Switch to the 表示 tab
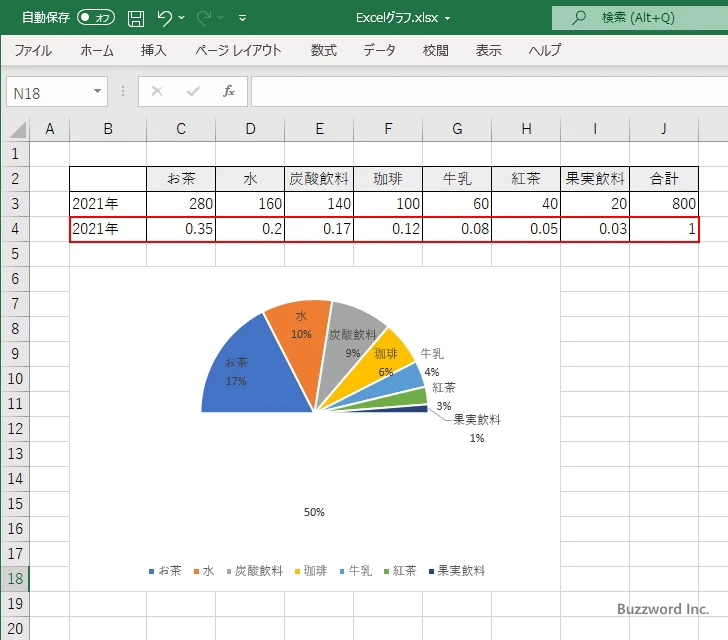The image size is (728, 640). (488, 50)
